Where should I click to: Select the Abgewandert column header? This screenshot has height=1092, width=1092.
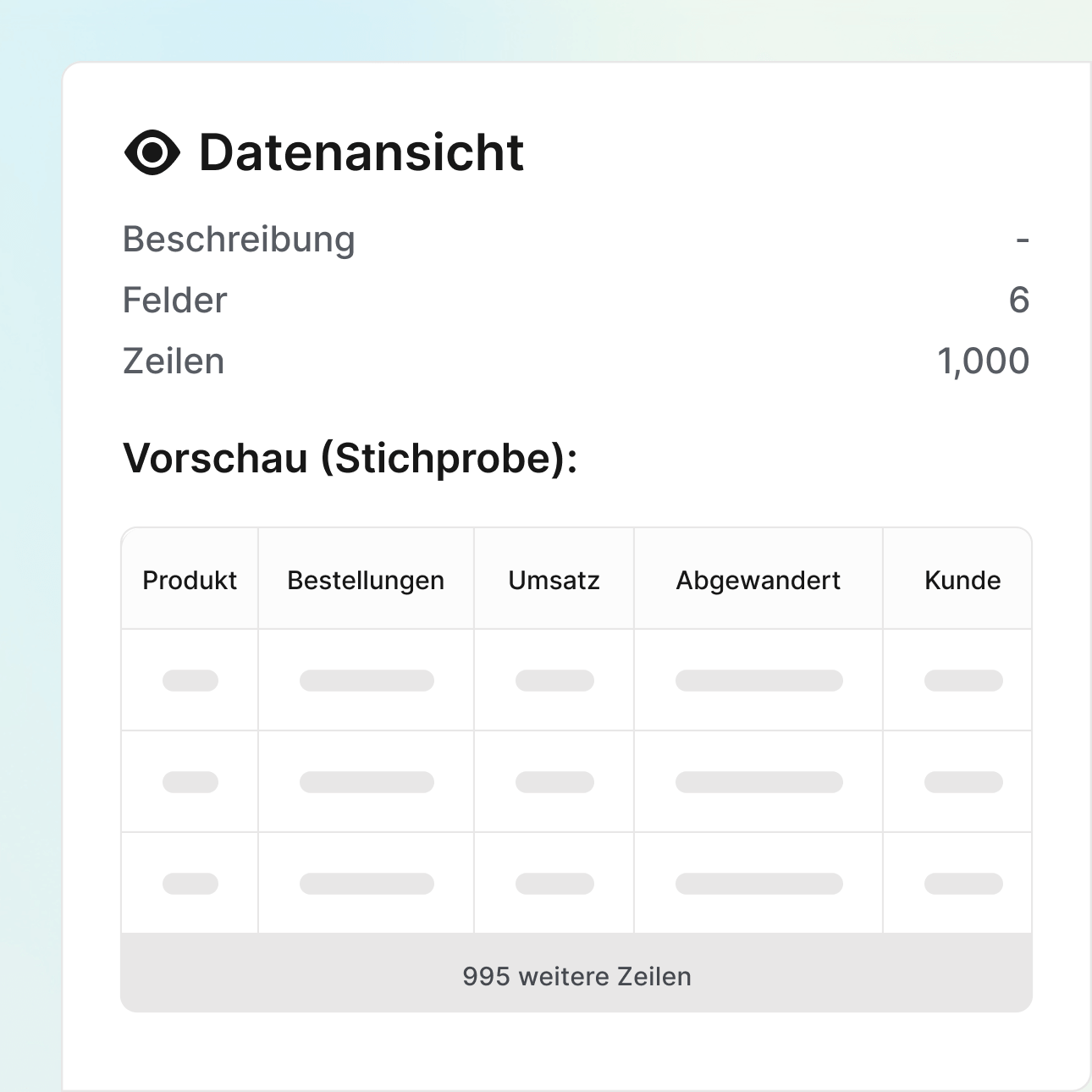[x=758, y=580]
